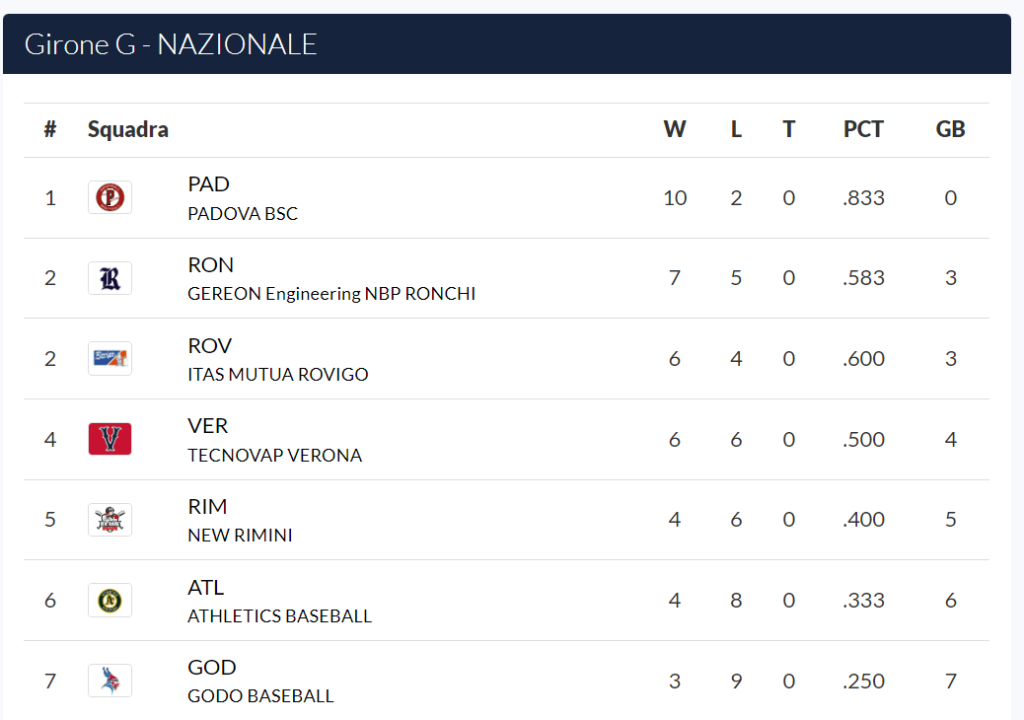
Task: Select the PAD team abbreviation
Action: click(208, 184)
